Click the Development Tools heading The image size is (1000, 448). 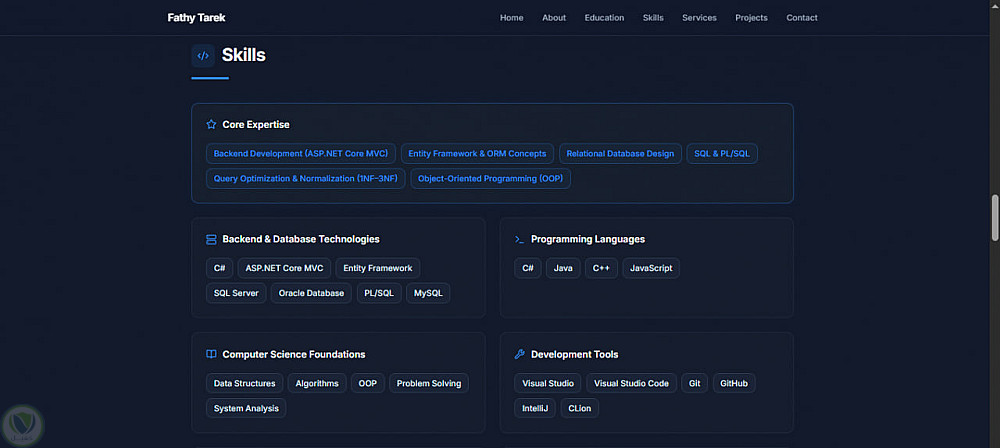click(x=575, y=354)
